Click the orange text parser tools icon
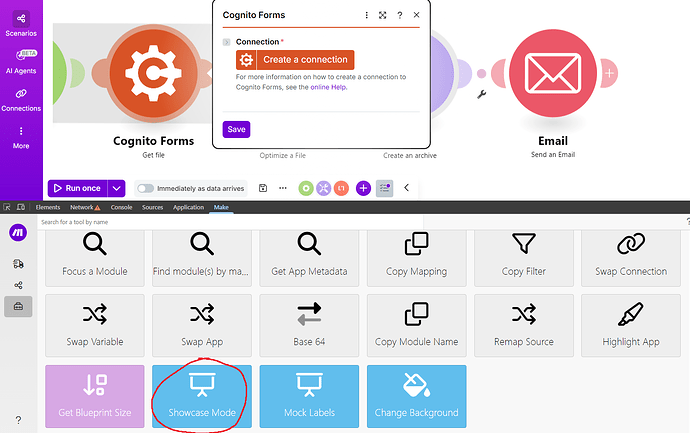Screen dimensions: 690x433 [341, 188]
